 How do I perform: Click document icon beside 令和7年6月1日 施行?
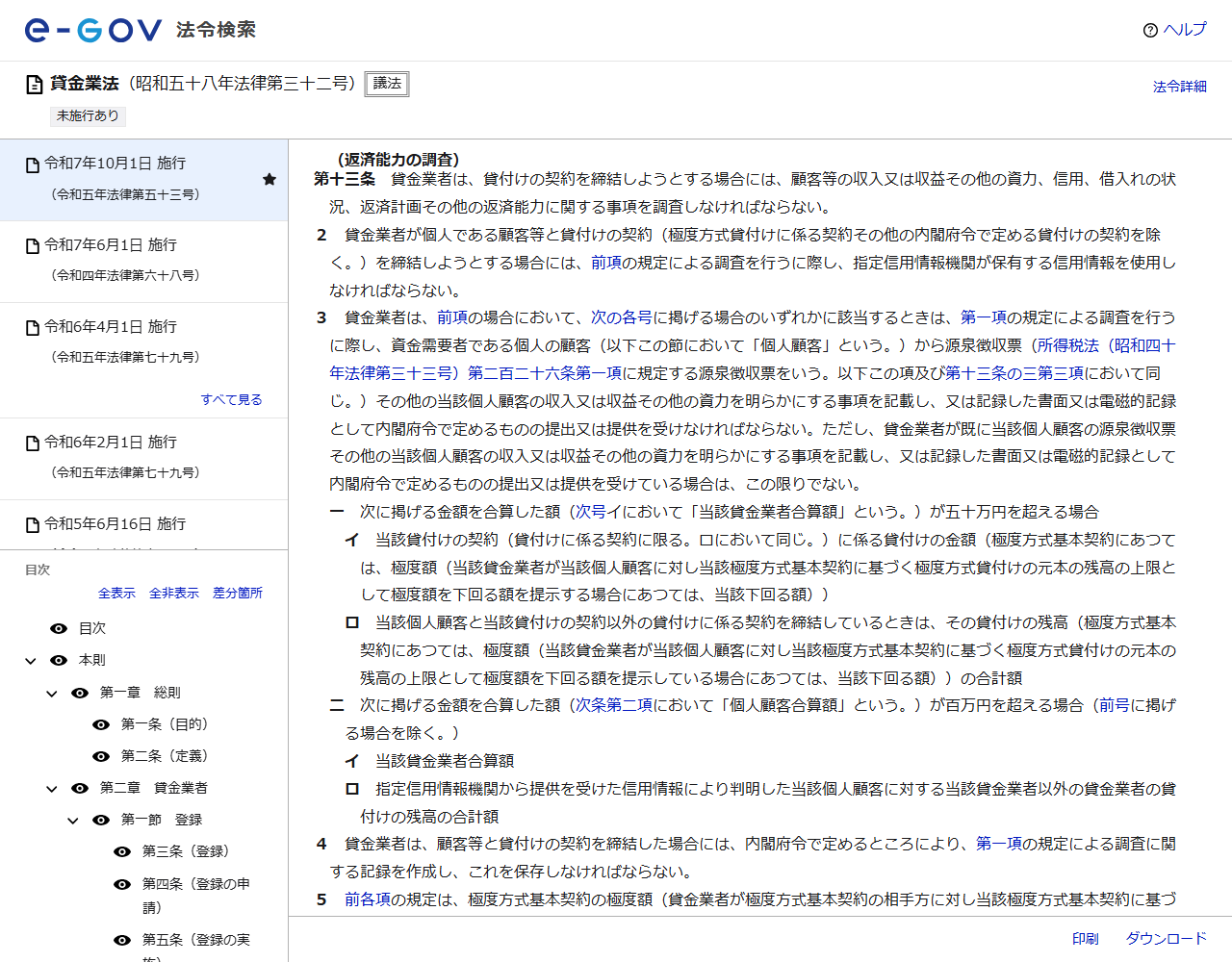tap(33, 246)
